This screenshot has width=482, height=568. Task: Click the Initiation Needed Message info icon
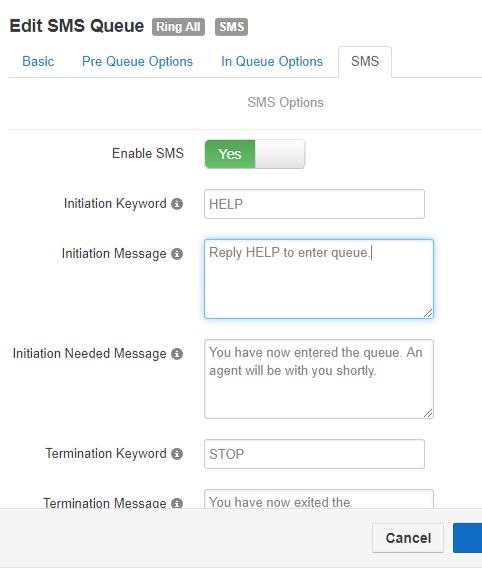[x=177, y=354]
